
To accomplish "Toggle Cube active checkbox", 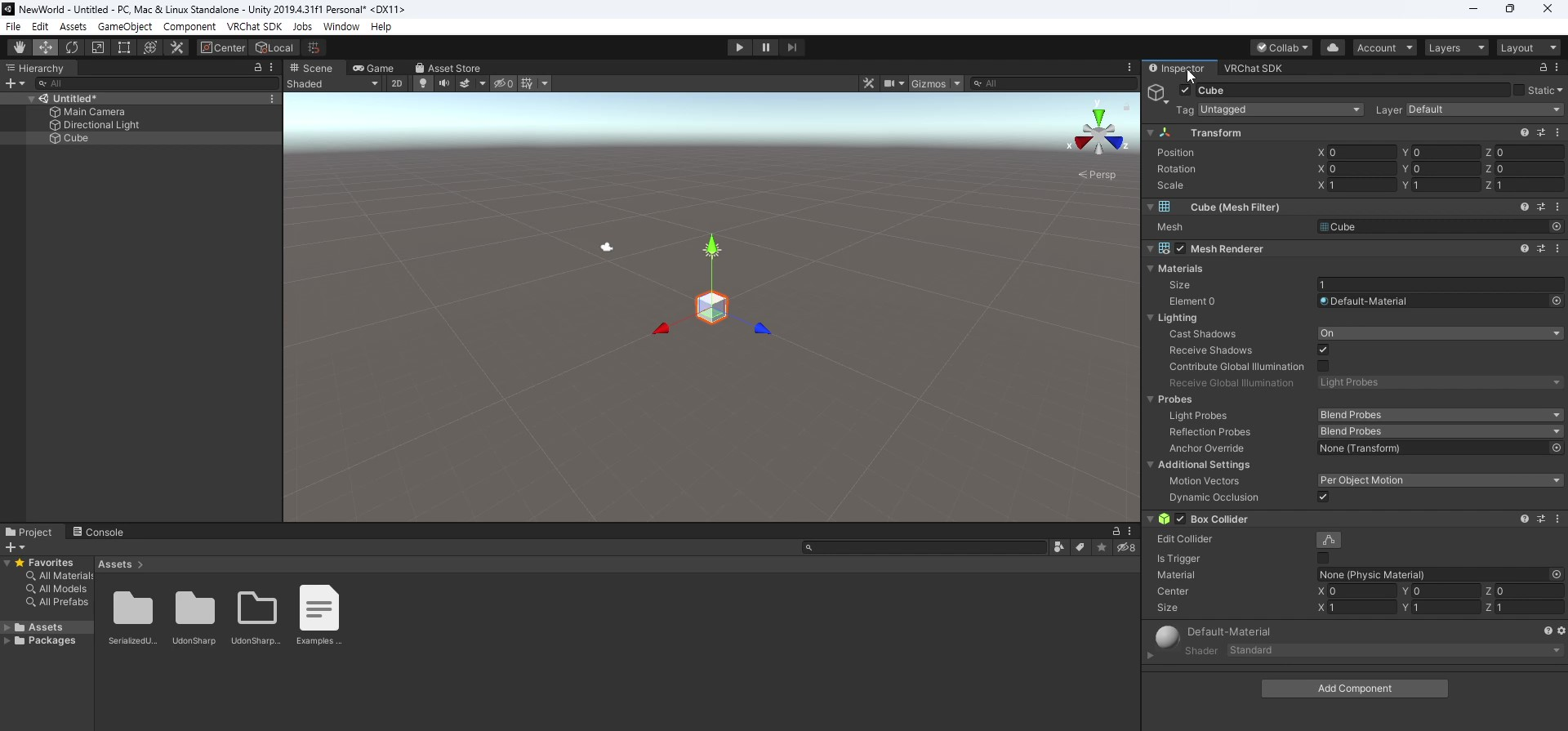I will [x=1185, y=91].
